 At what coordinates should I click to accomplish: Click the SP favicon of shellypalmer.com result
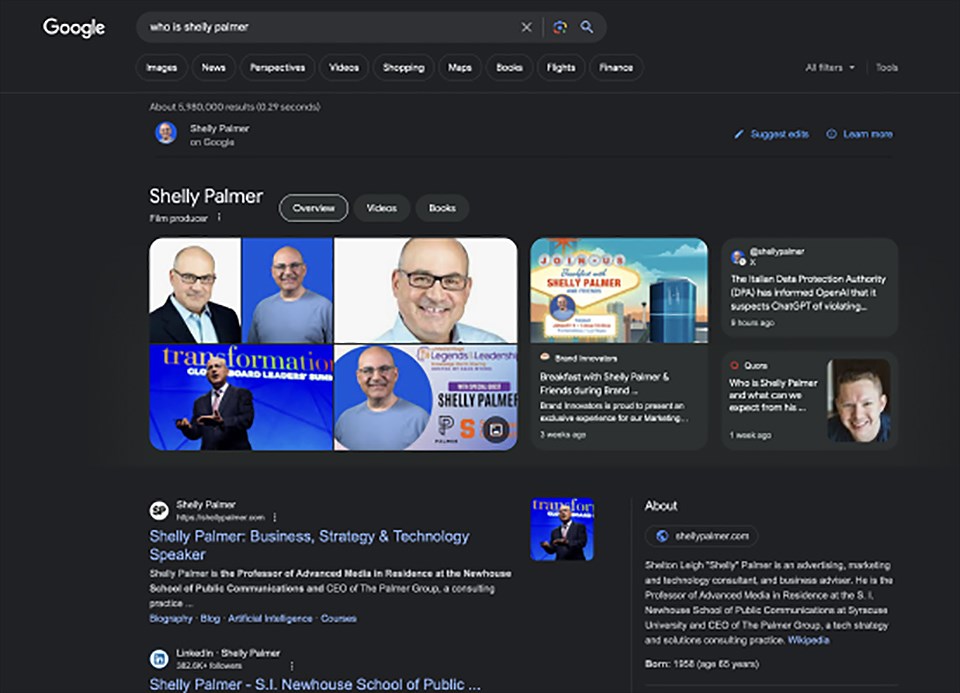click(159, 510)
